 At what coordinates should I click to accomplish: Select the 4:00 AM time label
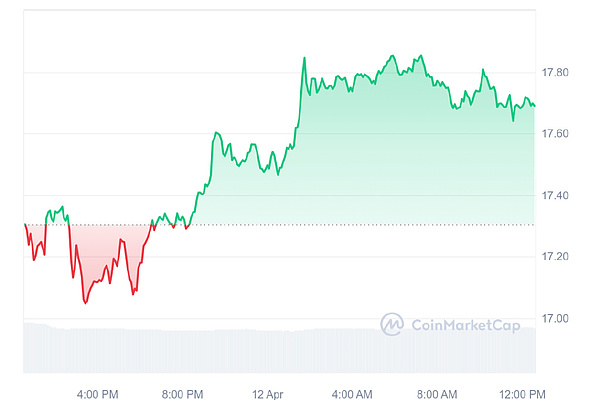click(353, 392)
